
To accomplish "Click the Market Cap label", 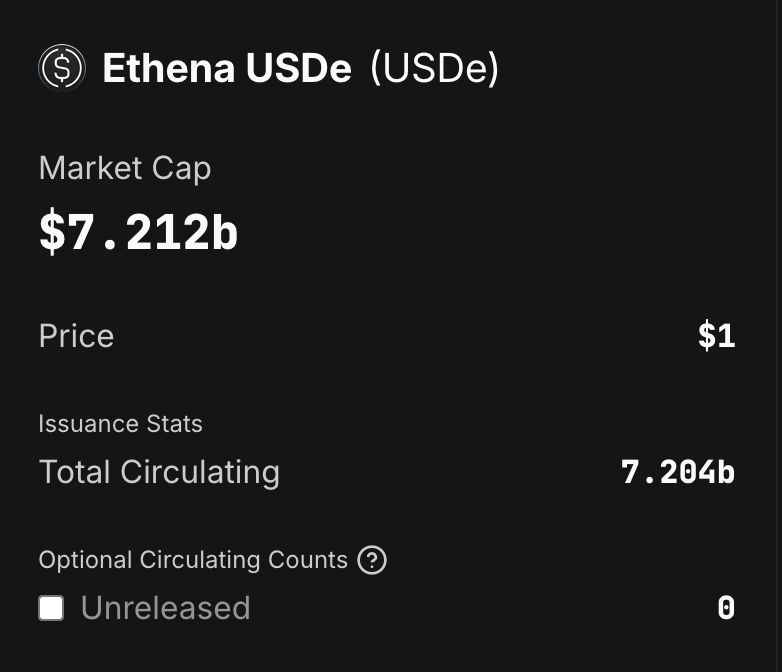I will (x=125, y=168).
